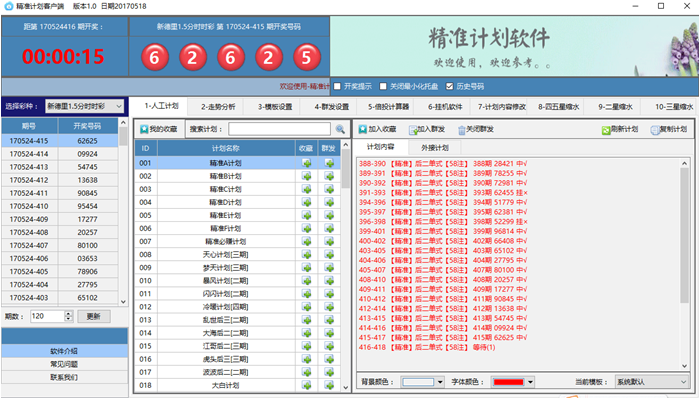
Task: Click group-send icon for plan 003
Action: pyautogui.click(x=329, y=189)
